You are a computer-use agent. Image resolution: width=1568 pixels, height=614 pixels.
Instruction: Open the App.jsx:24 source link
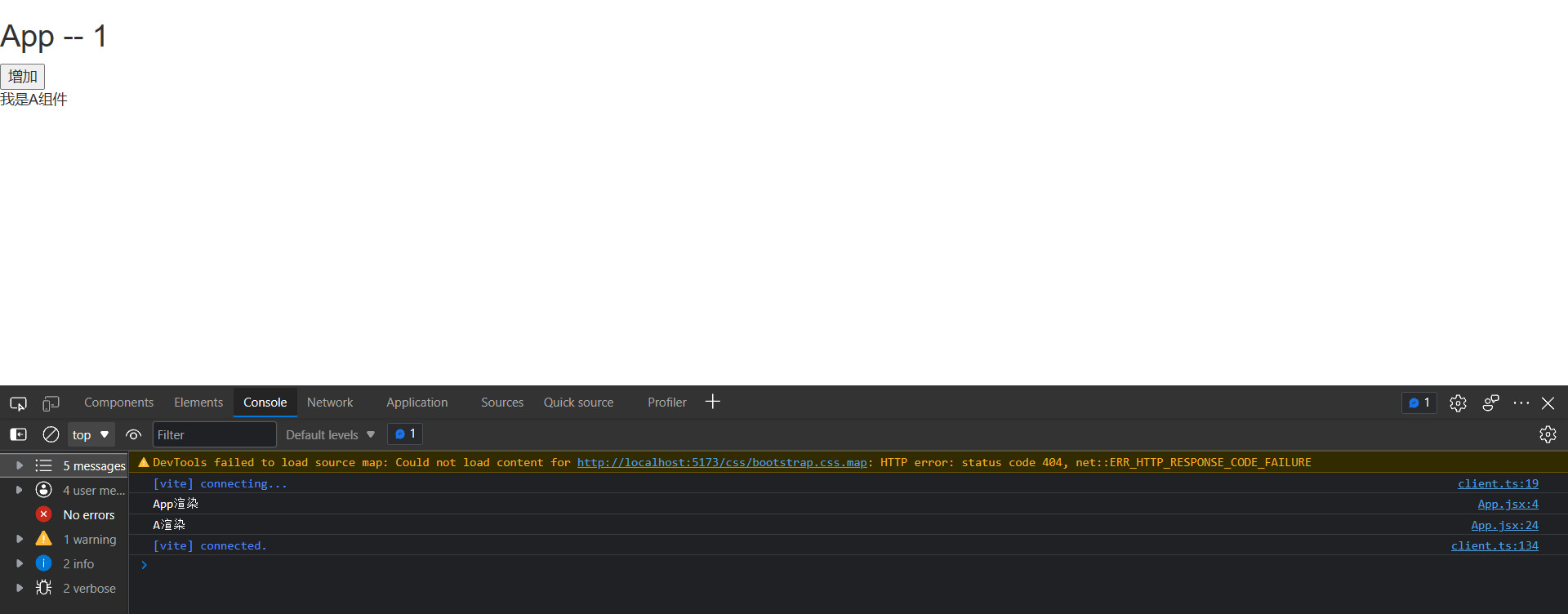[1504, 525]
